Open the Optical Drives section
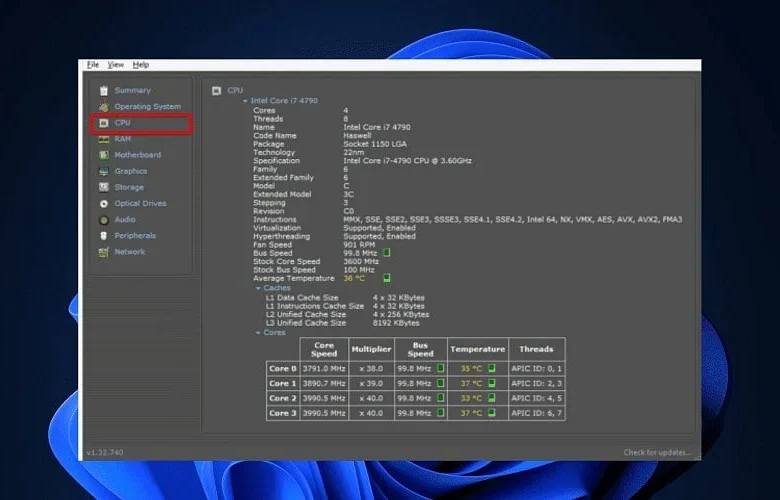780x500 pixels. tap(140, 203)
